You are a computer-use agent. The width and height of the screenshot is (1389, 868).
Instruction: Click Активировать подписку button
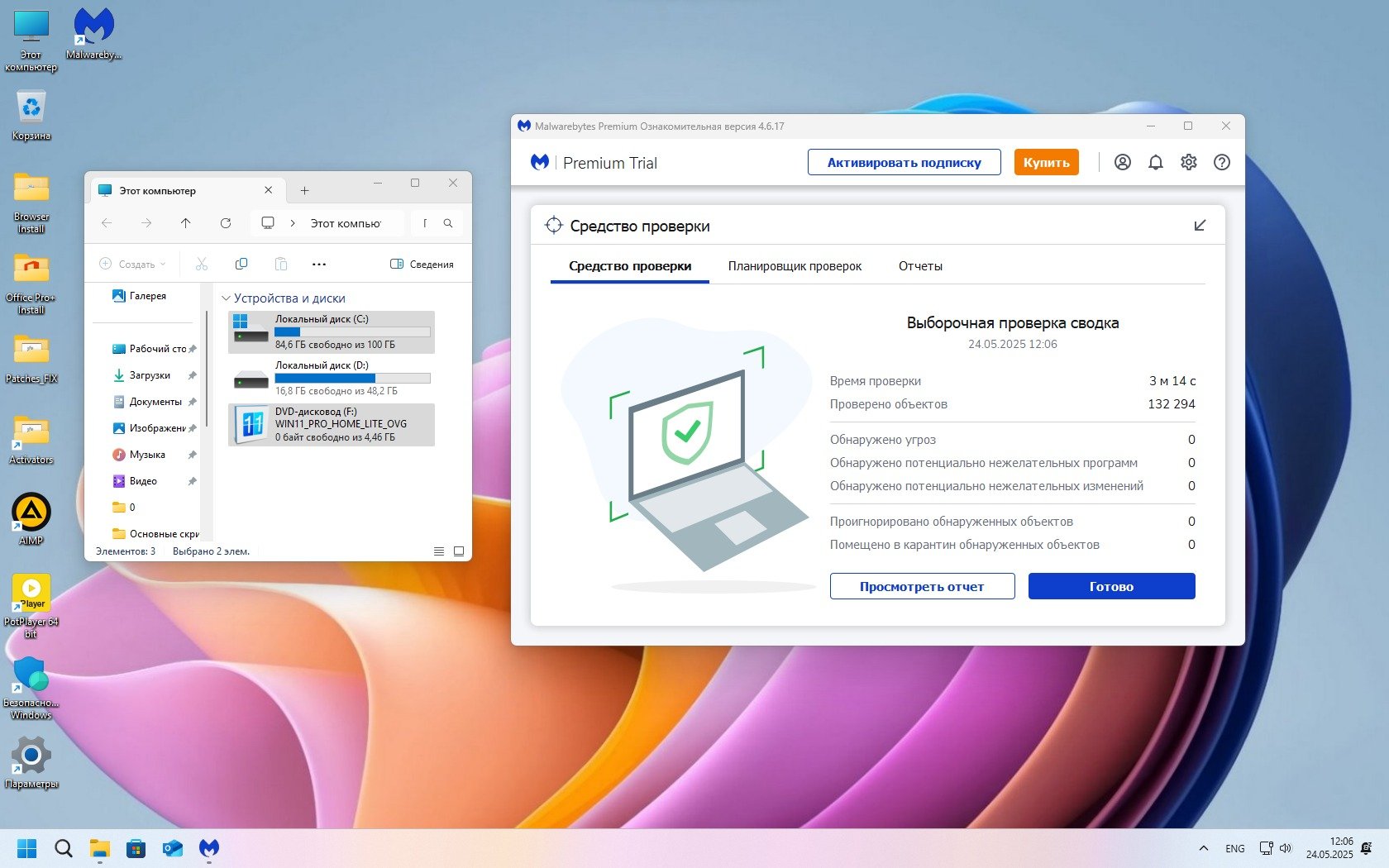coord(905,162)
